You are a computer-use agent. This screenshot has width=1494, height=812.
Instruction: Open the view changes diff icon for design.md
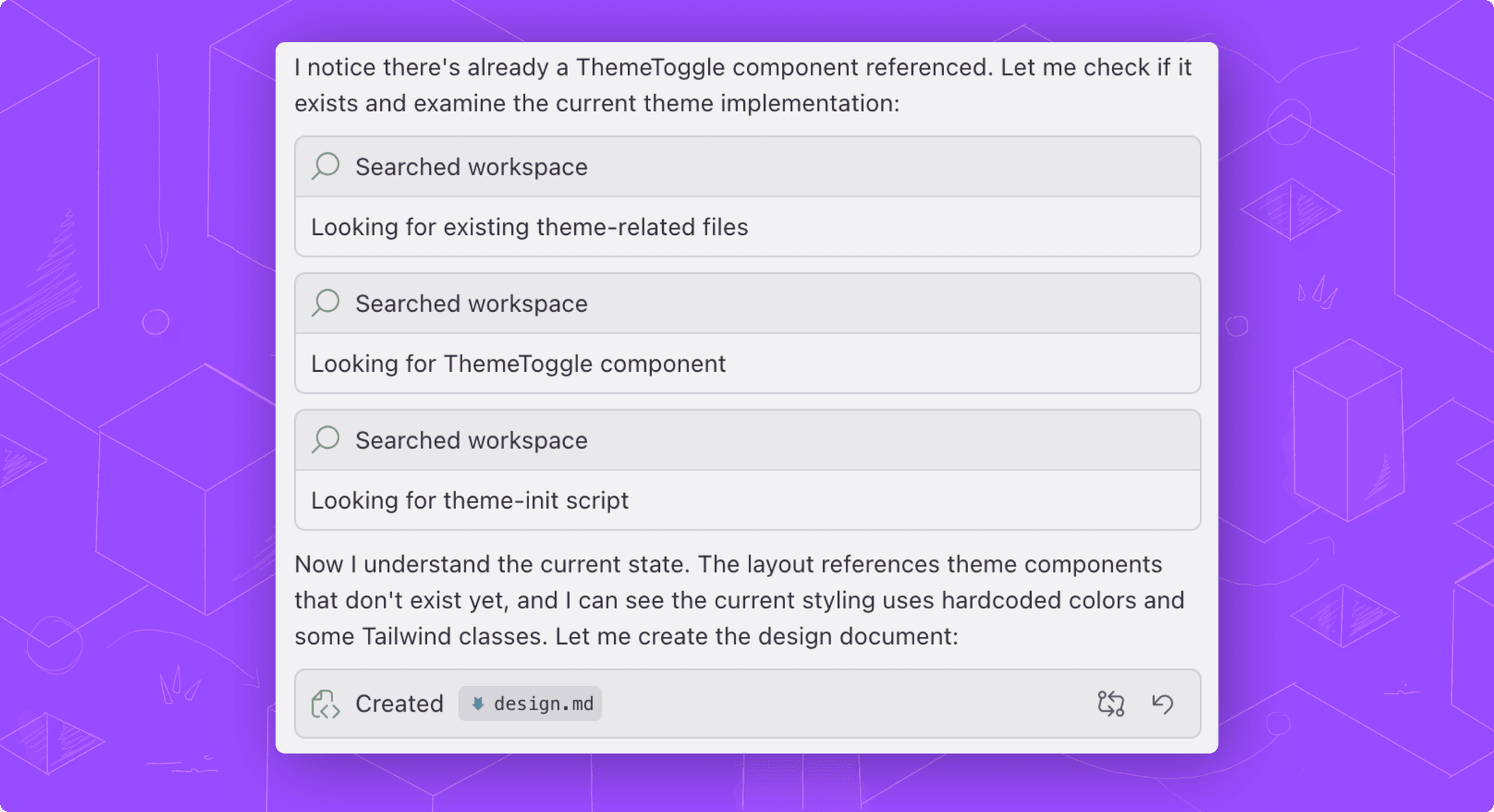coord(1111,704)
